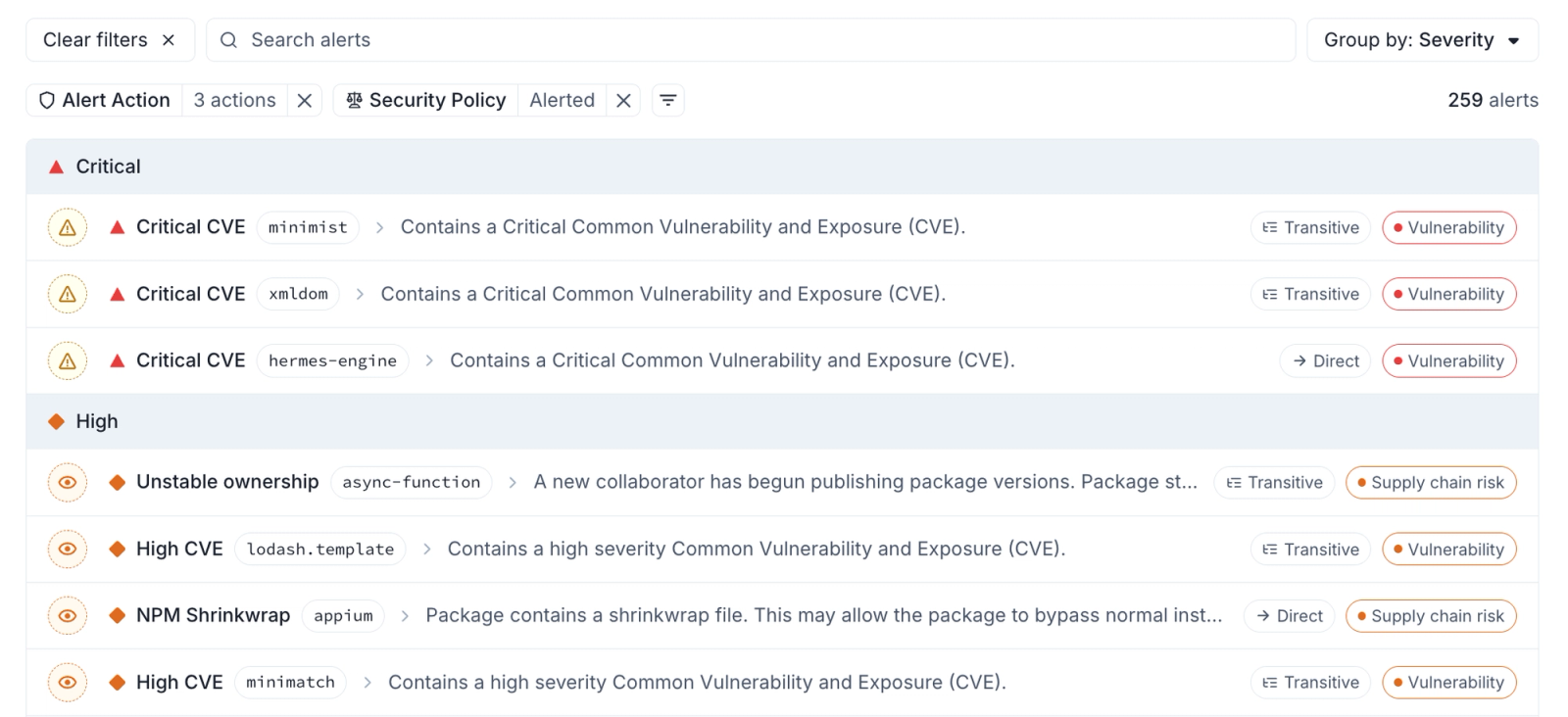
Task: Click Transitive badge on minimatch row
Action: click(1310, 682)
